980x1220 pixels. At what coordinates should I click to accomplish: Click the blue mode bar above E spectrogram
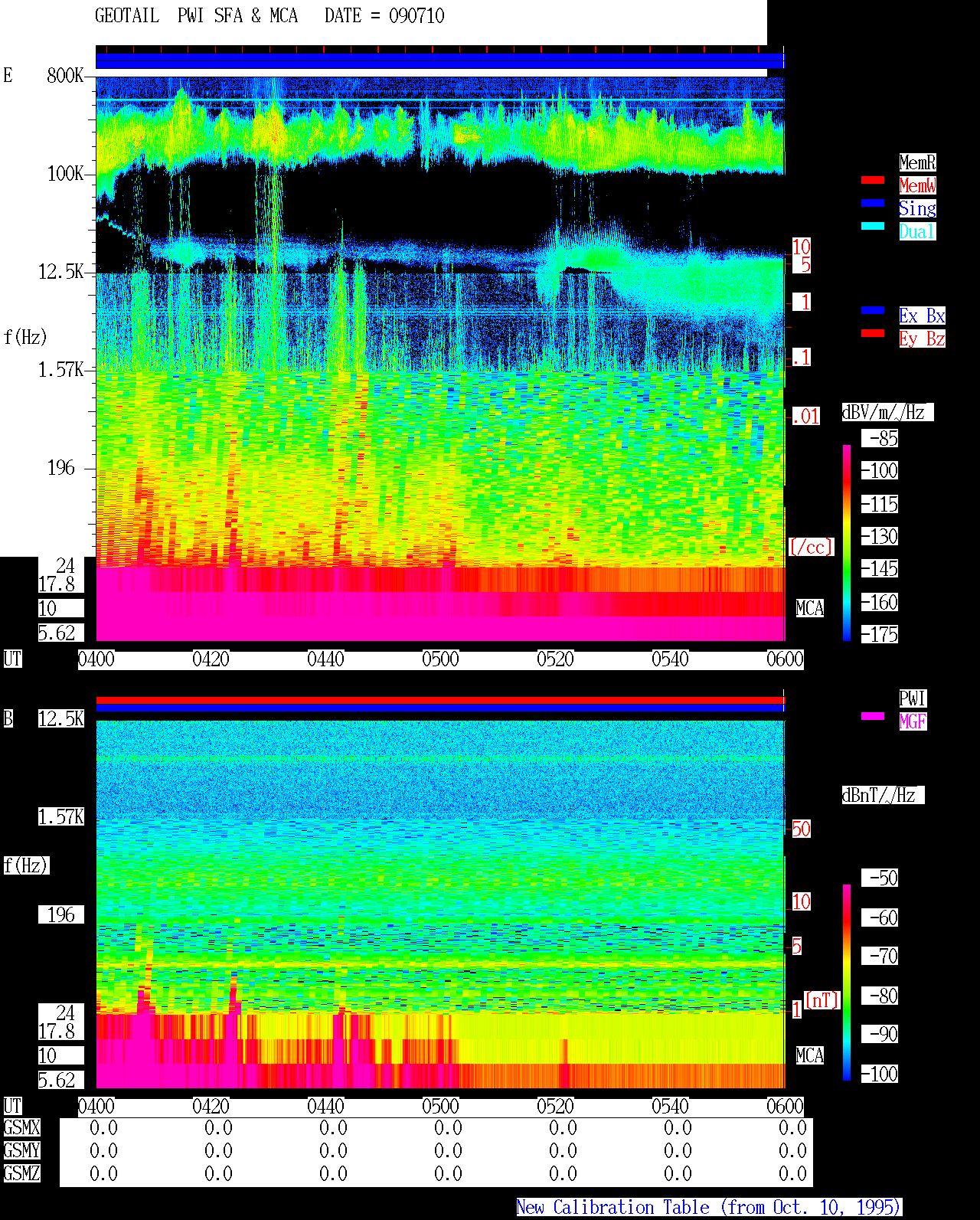440,61
